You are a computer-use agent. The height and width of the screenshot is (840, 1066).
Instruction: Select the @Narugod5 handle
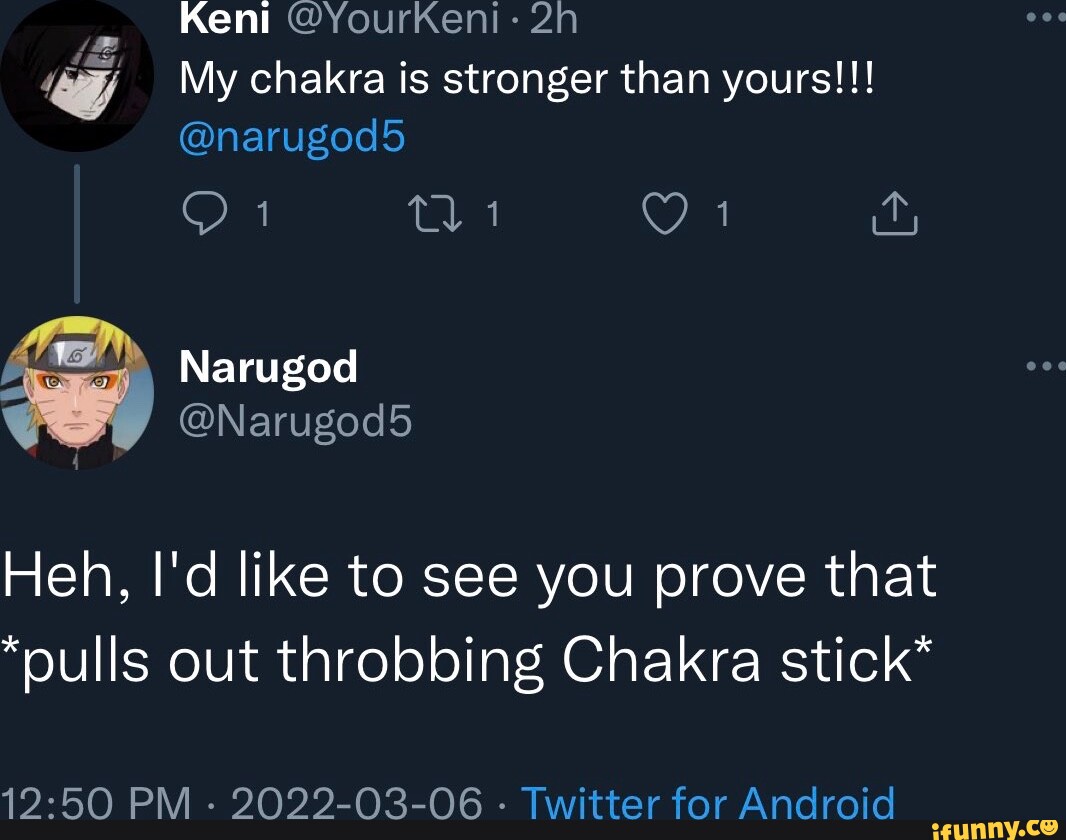tap(294, 422)
